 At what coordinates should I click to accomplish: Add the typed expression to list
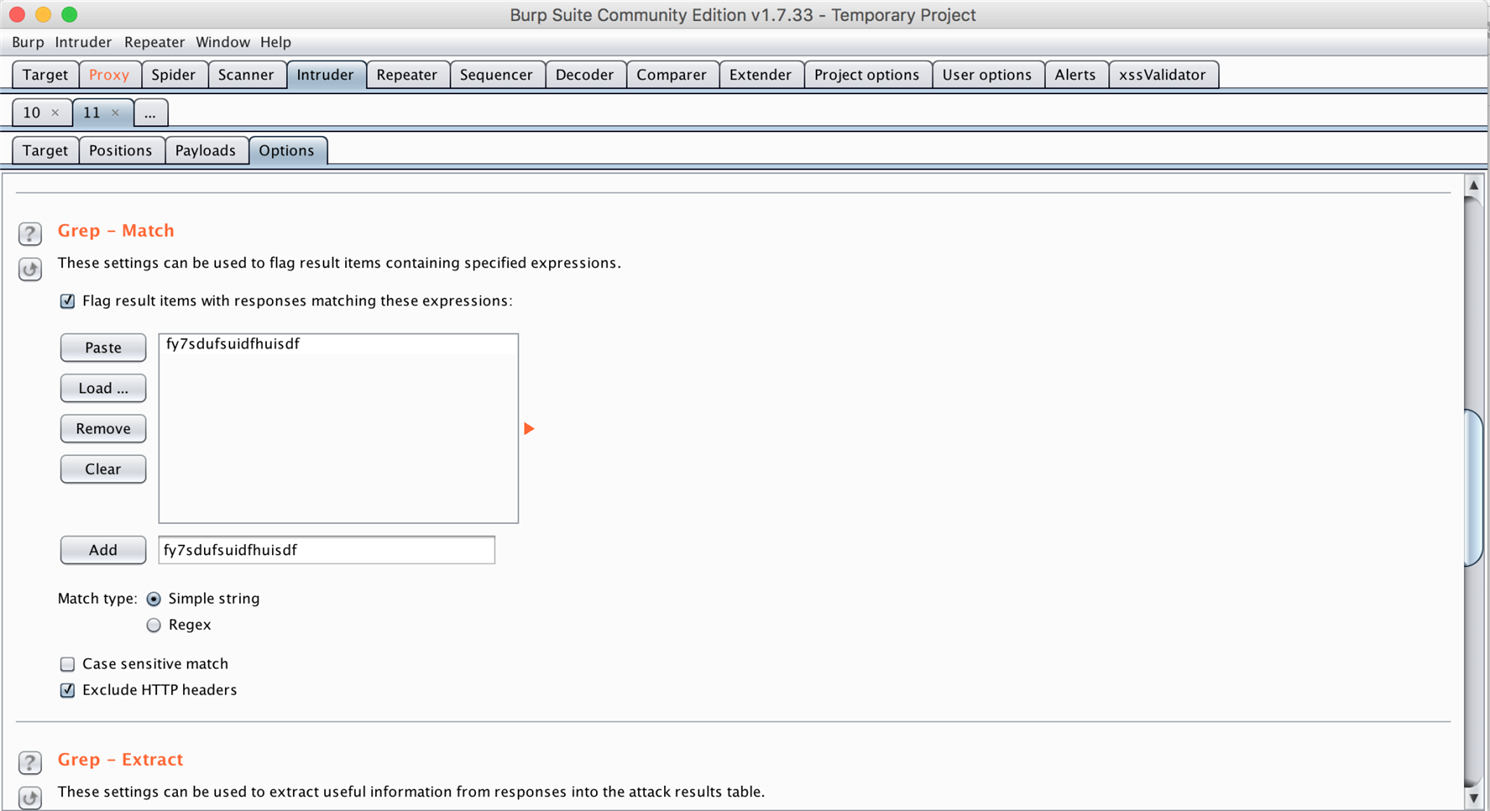click(x=103, y=550)
